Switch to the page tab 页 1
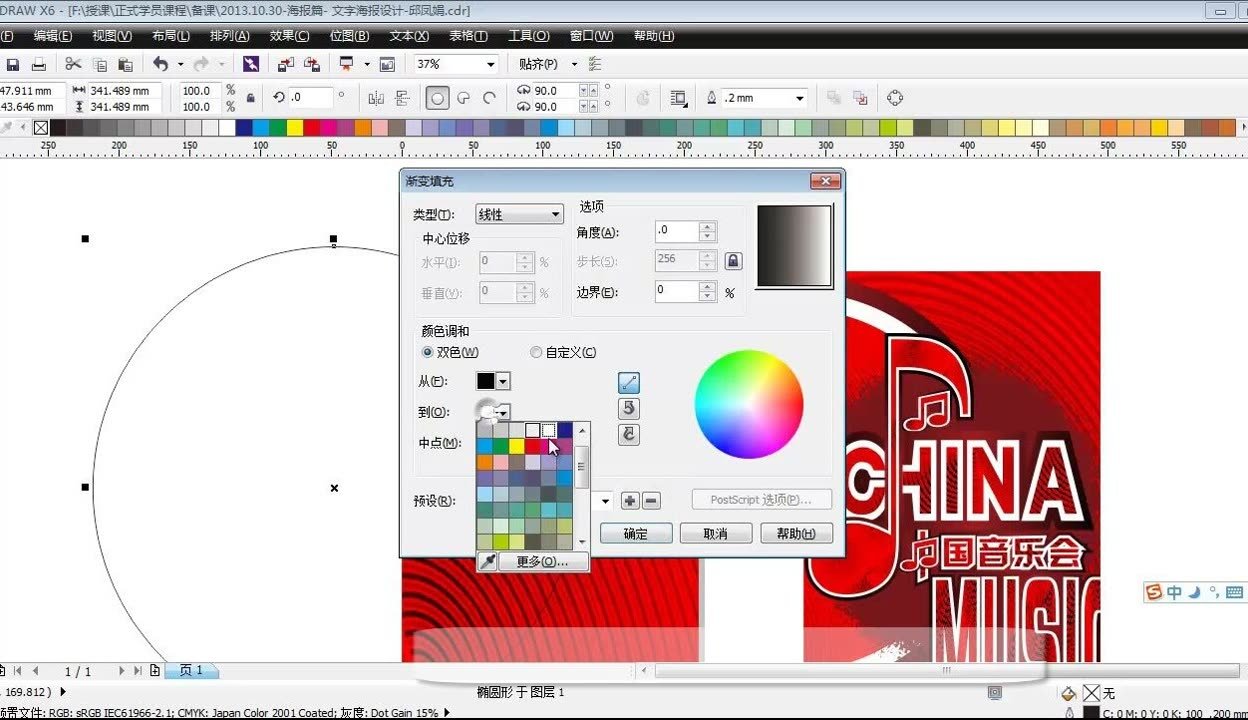The image size is (1248, 720). click(191, 671)
